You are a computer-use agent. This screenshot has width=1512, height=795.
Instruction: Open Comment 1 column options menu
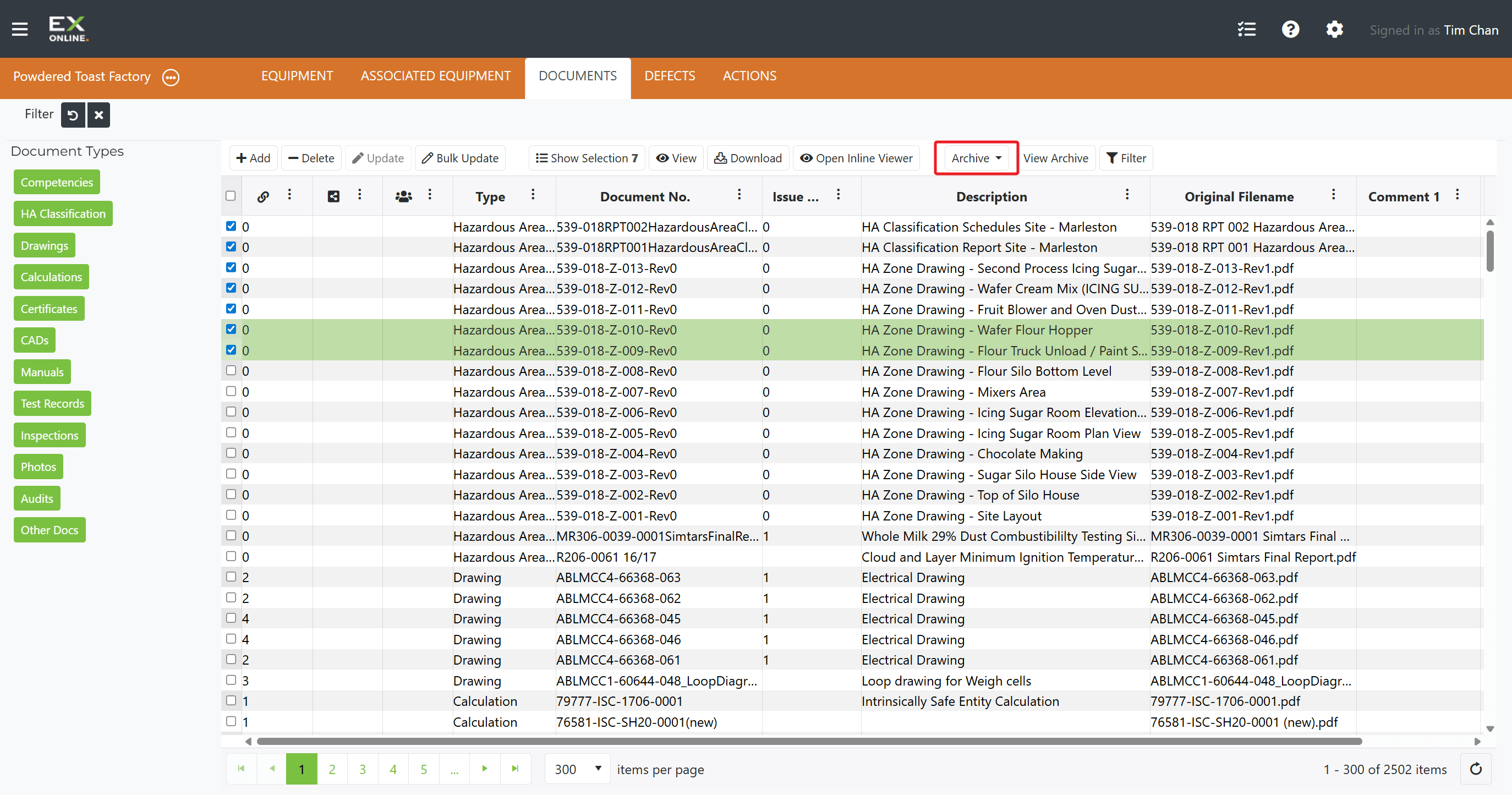1458,195
